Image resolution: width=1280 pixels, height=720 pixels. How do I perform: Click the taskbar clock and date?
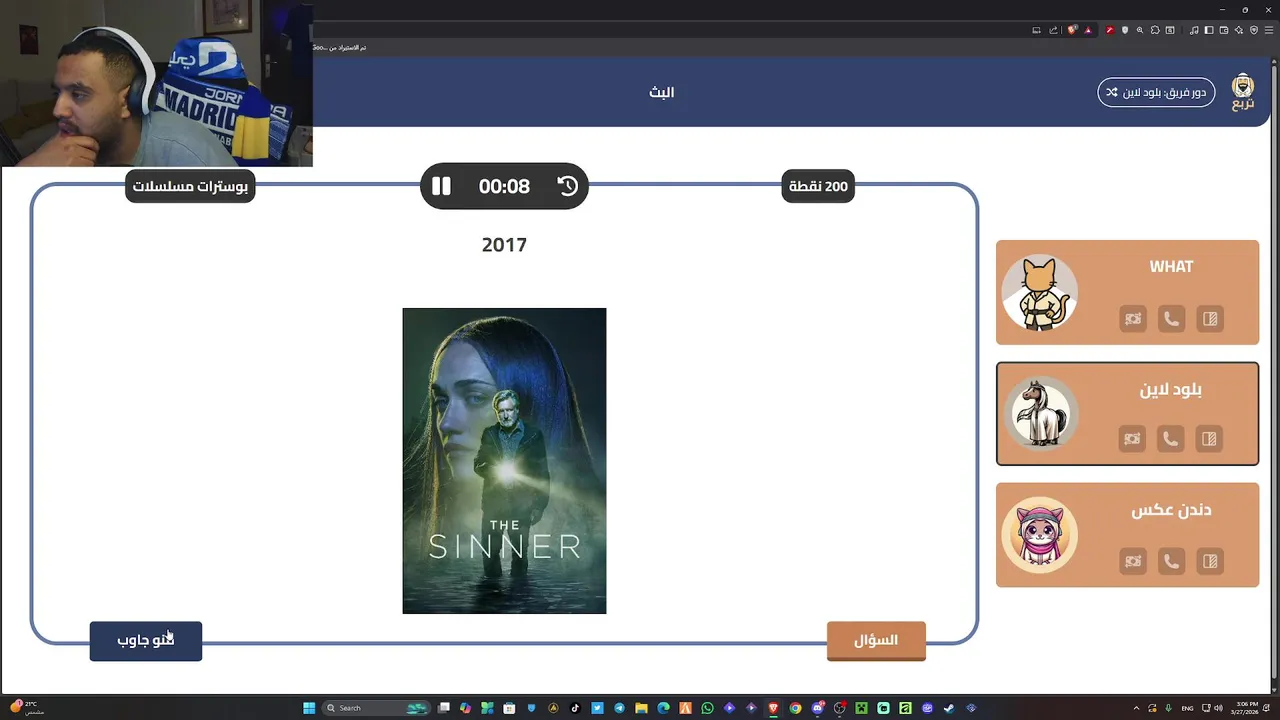click(x=1247, y=708)
